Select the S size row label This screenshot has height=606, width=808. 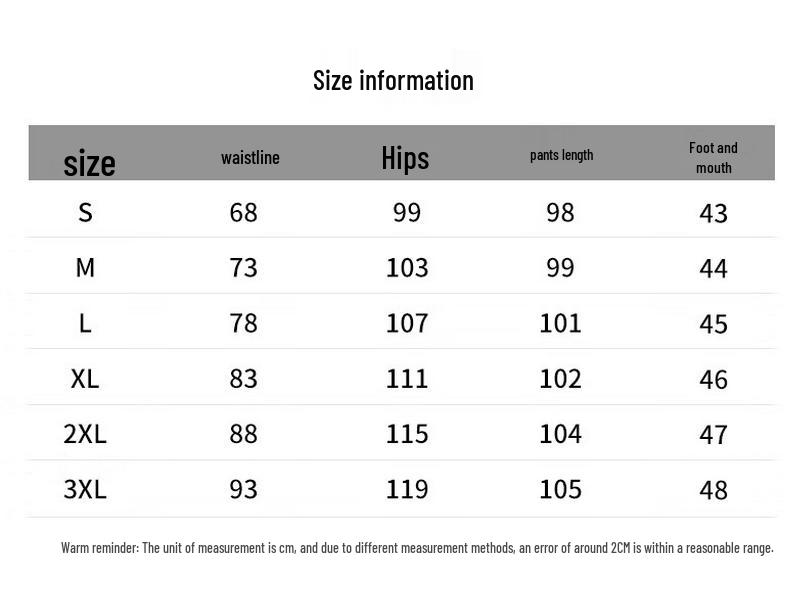(85, 212)
